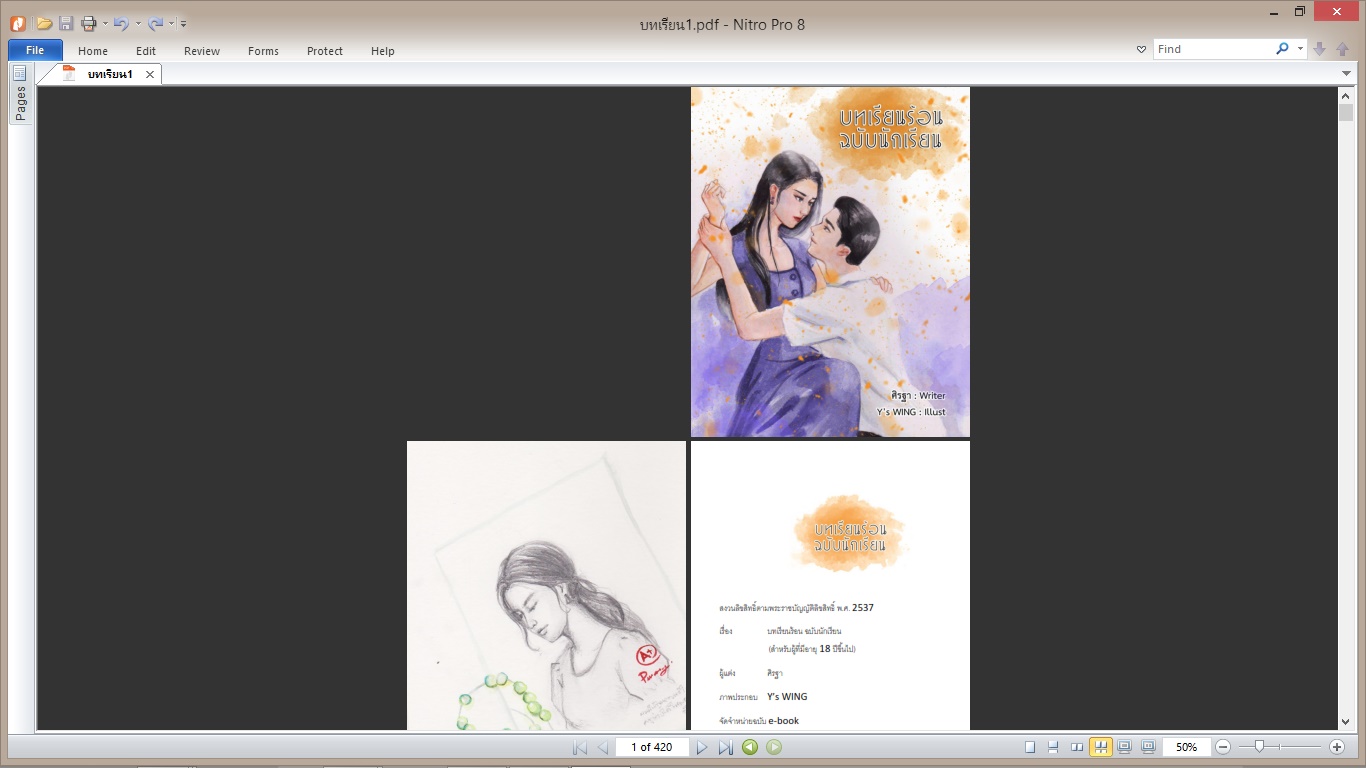The width and height of the screenshot is (1366, 768).
Task: Undo the last action with the undo arrow
Action: point(121,23)
